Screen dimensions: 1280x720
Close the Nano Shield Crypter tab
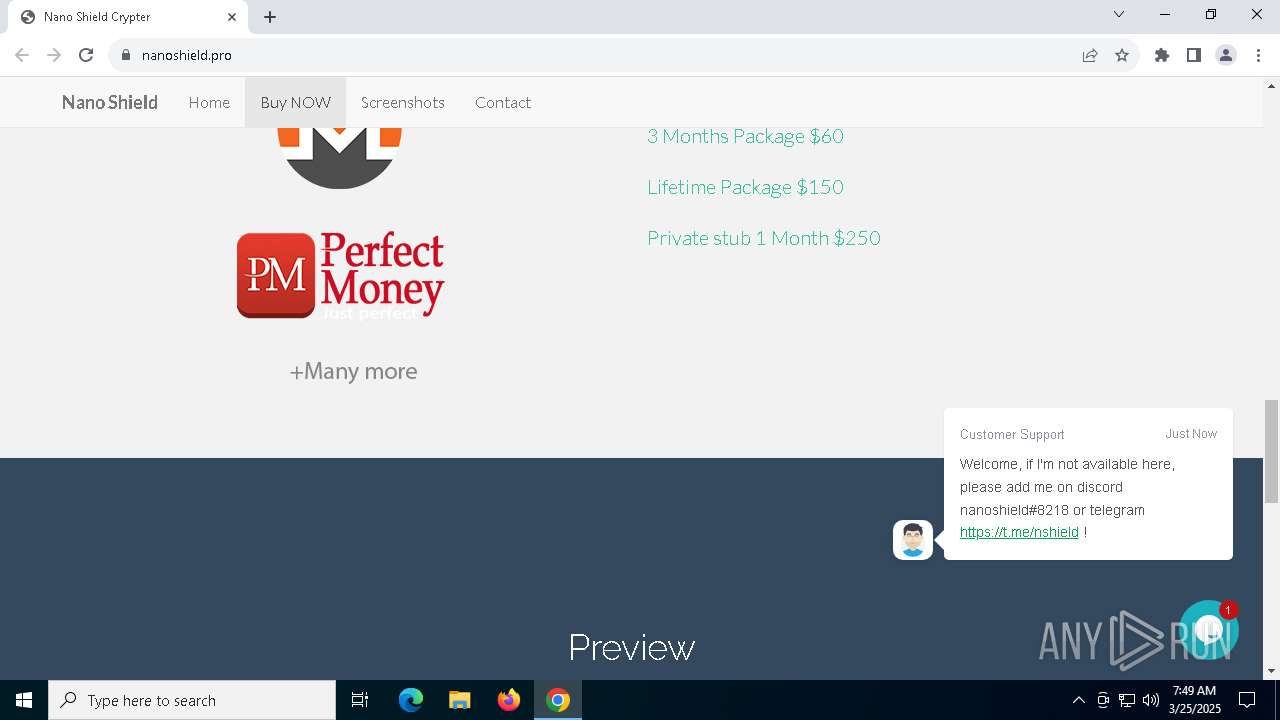point(232,17)
